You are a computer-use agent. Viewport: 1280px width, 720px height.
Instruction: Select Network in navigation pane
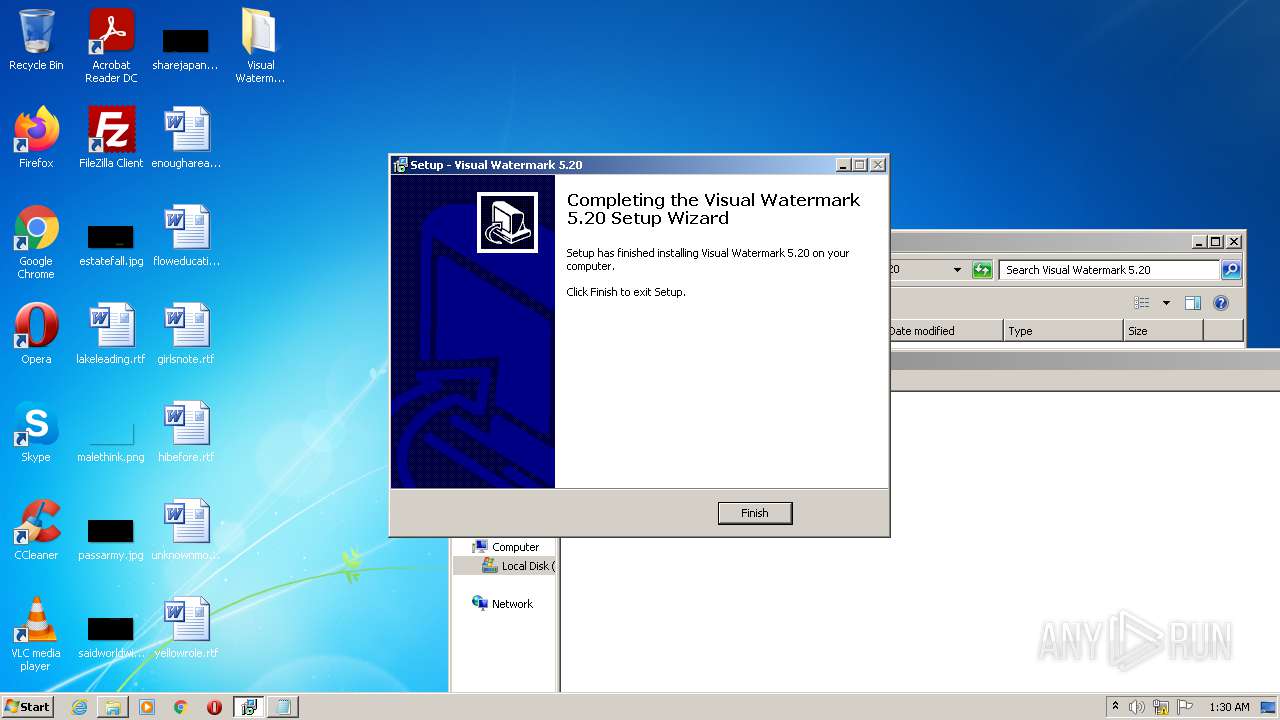tap(503, 604)
